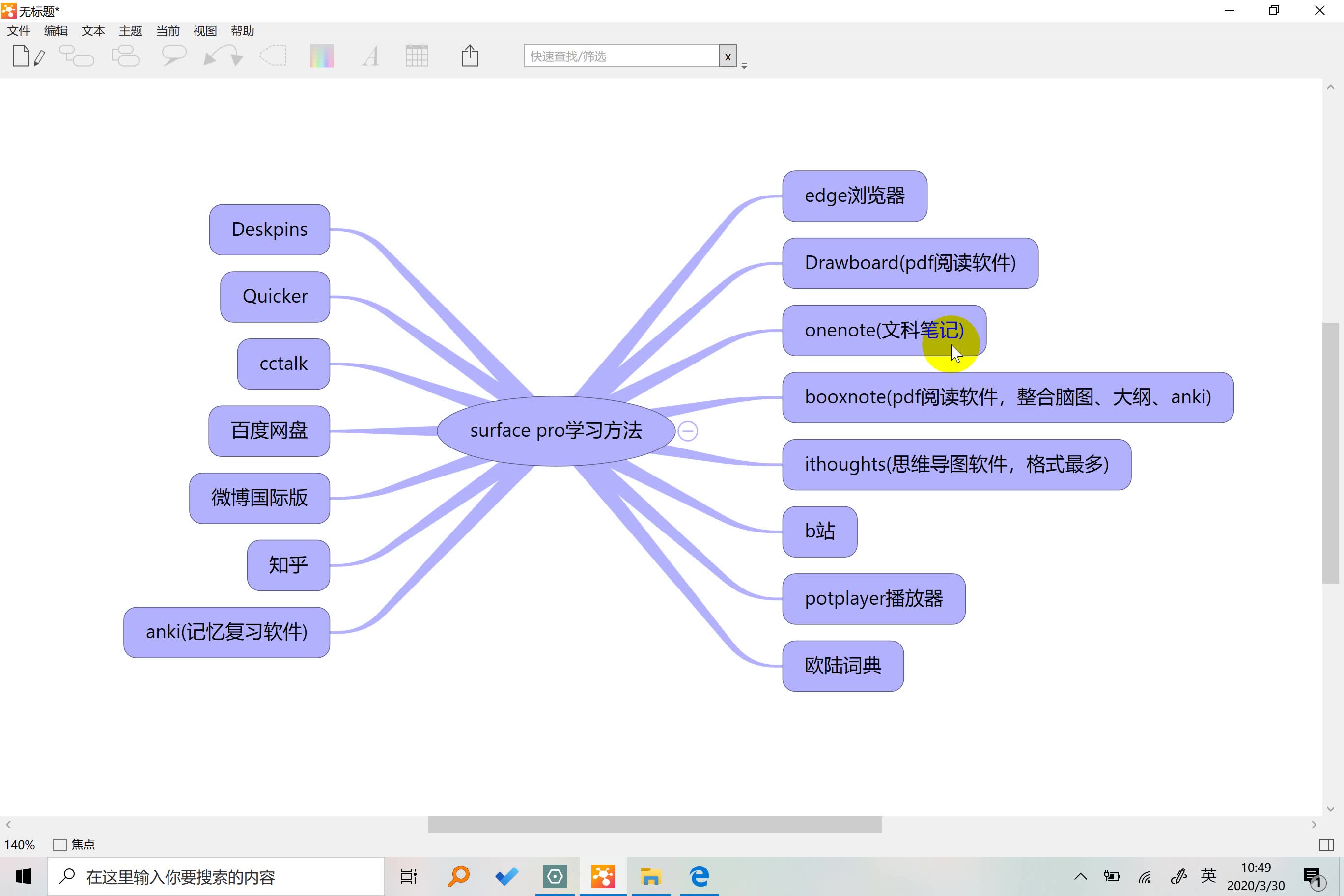Open the 视图 menu
The image size is (1344, 896).
pos(205,31)
